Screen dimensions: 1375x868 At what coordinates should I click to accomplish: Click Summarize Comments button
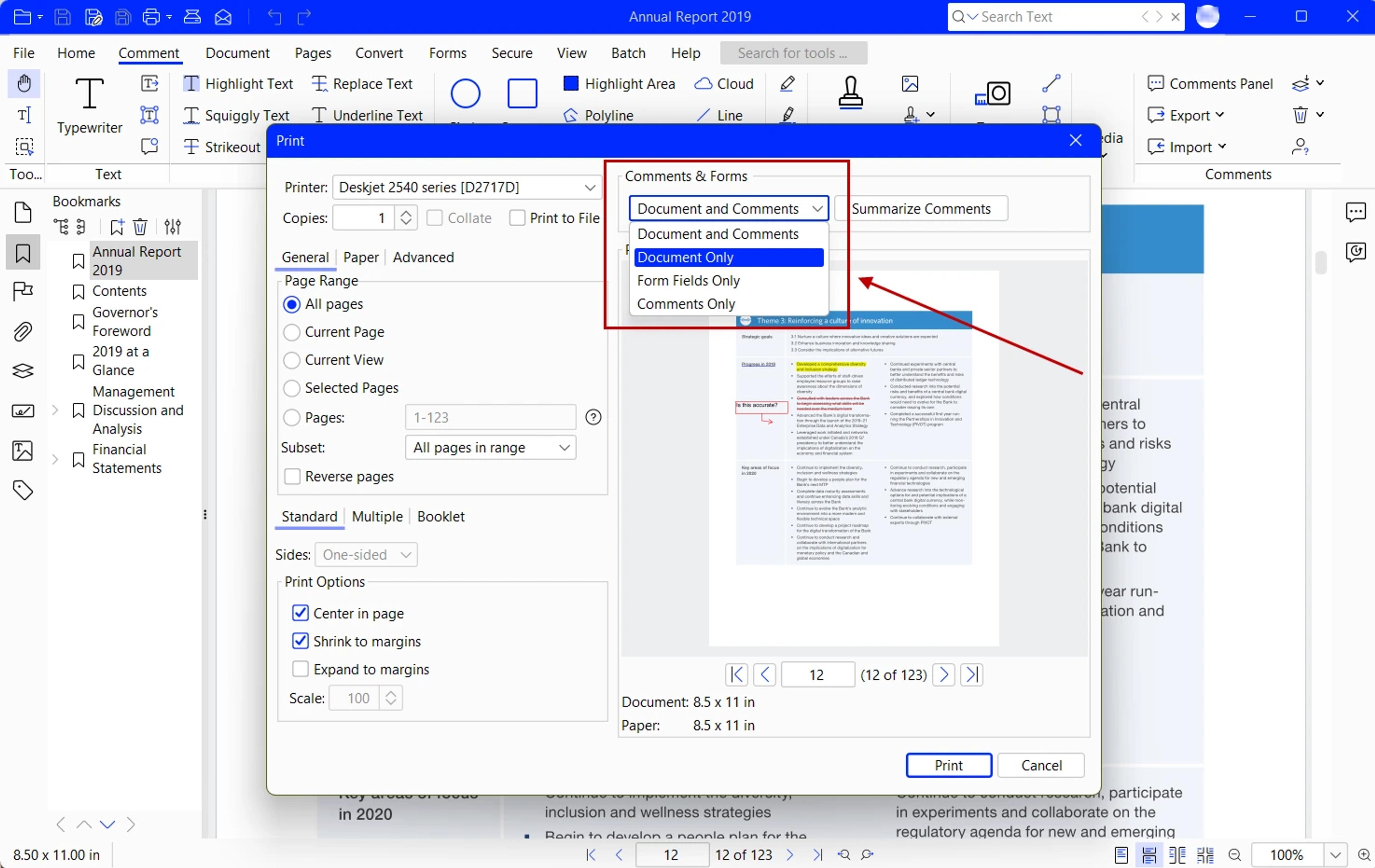921,208
